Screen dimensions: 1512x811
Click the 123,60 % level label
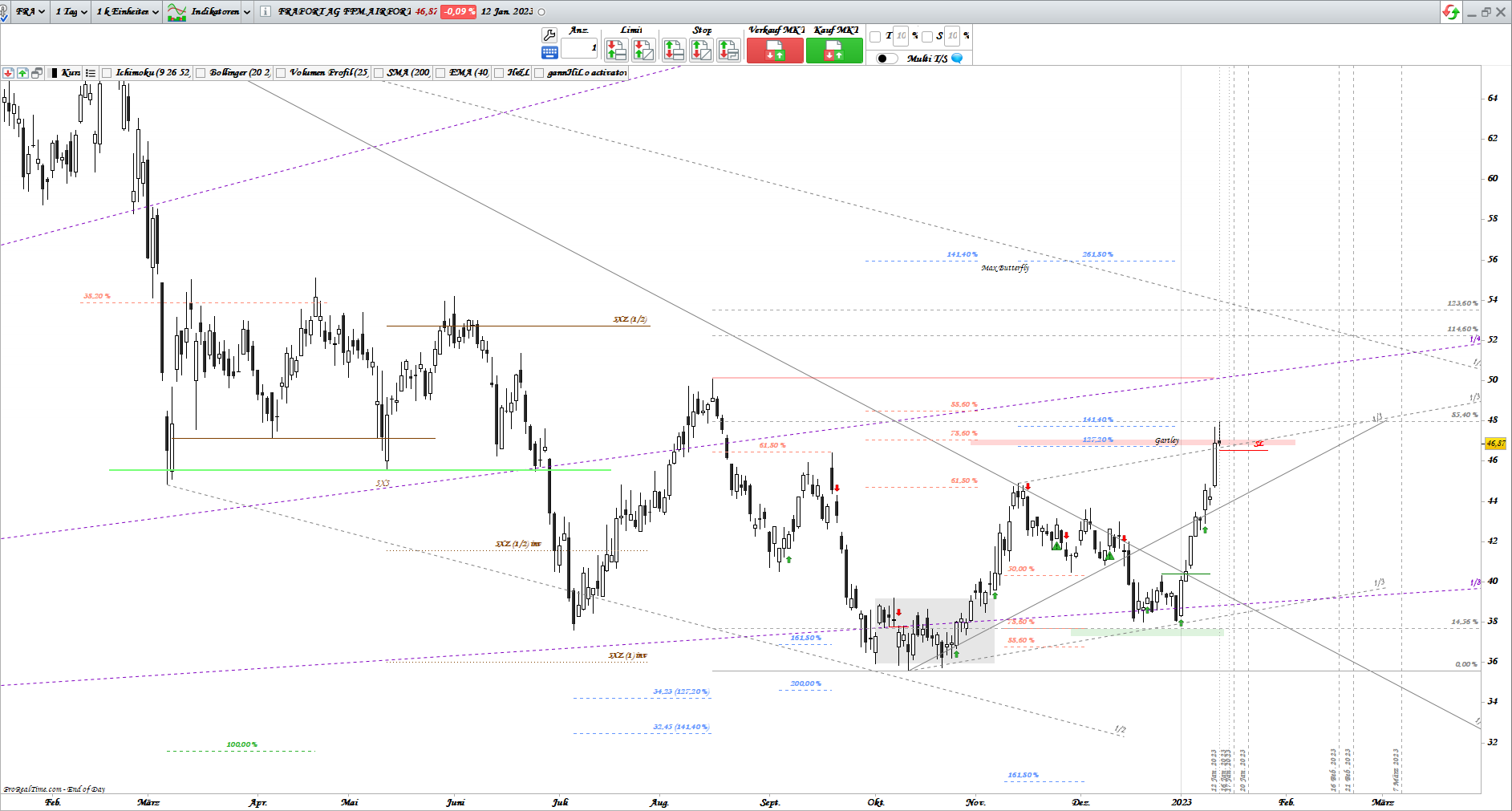(x=1463, y=303)
